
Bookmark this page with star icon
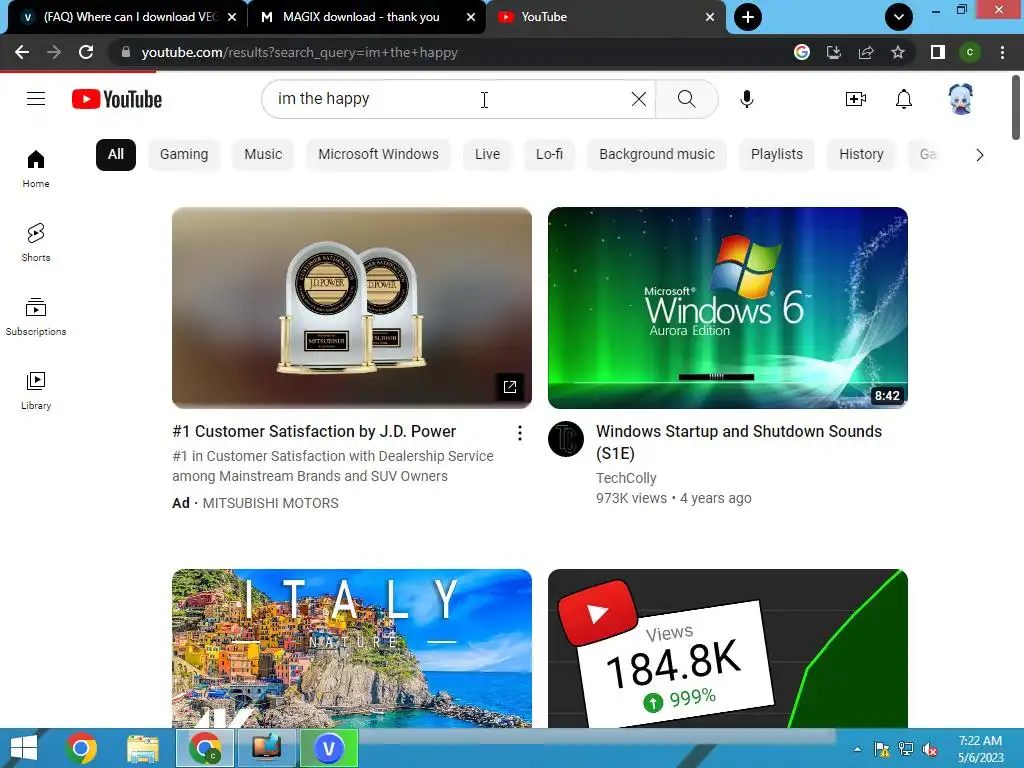898,52
